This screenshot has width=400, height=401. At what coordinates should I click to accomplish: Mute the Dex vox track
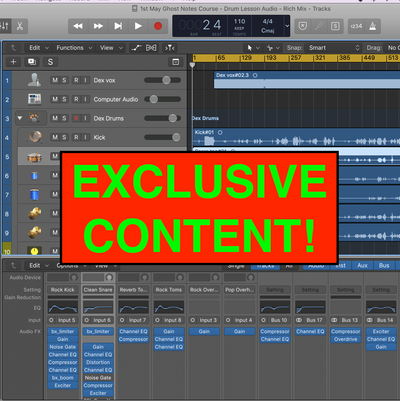pyautogui.click(x=55, y=80)
